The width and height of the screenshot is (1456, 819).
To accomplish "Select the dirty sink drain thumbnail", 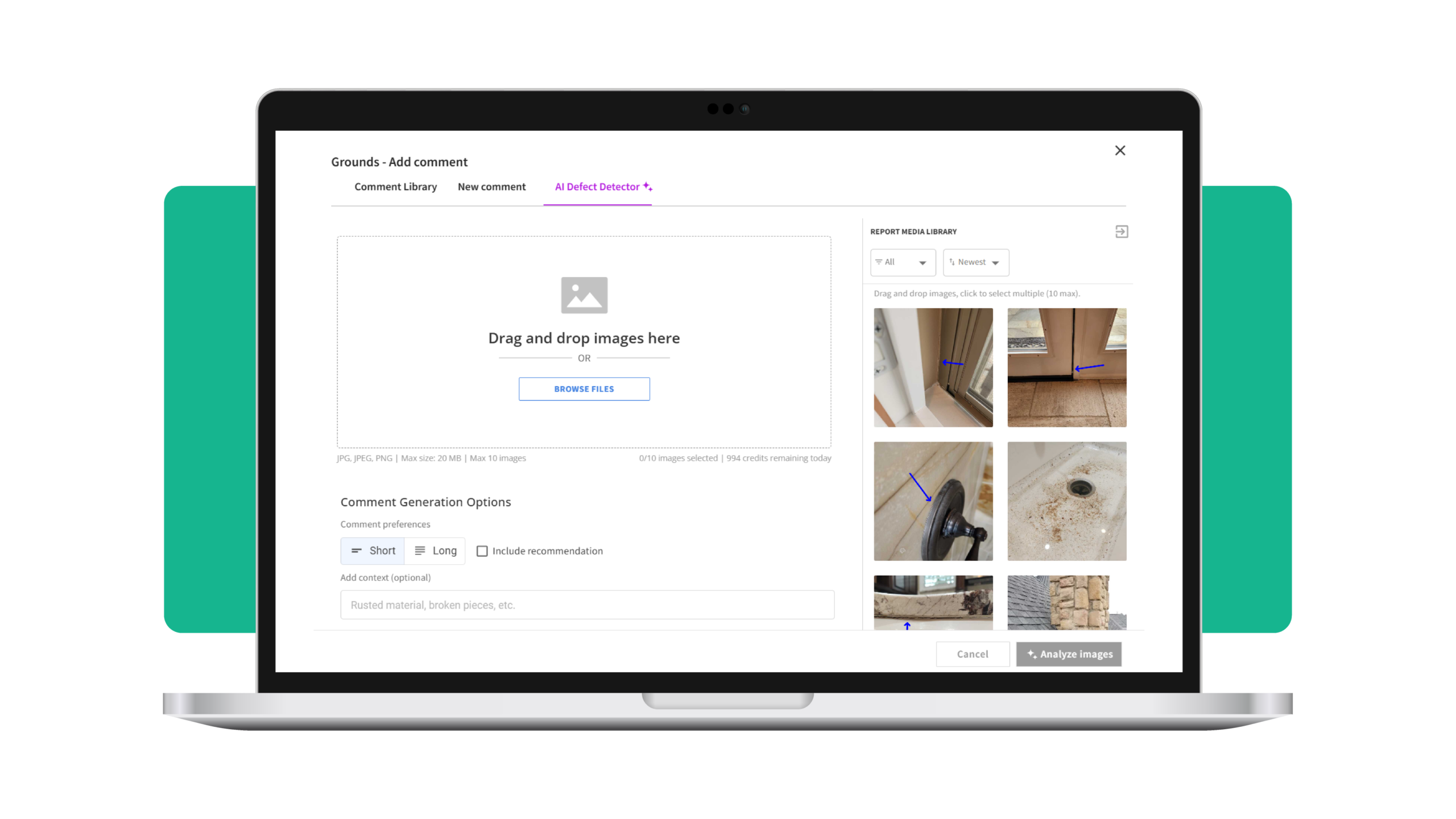I will click(1066, 501).
